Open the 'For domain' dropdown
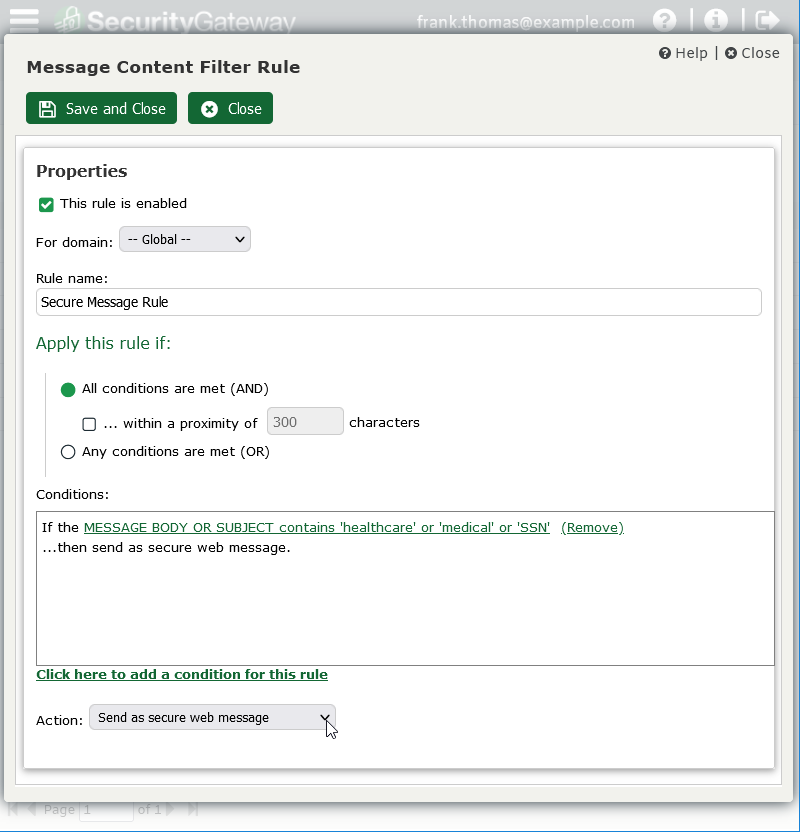This screenshot has width=800, height=832. (x=185, y=239)
